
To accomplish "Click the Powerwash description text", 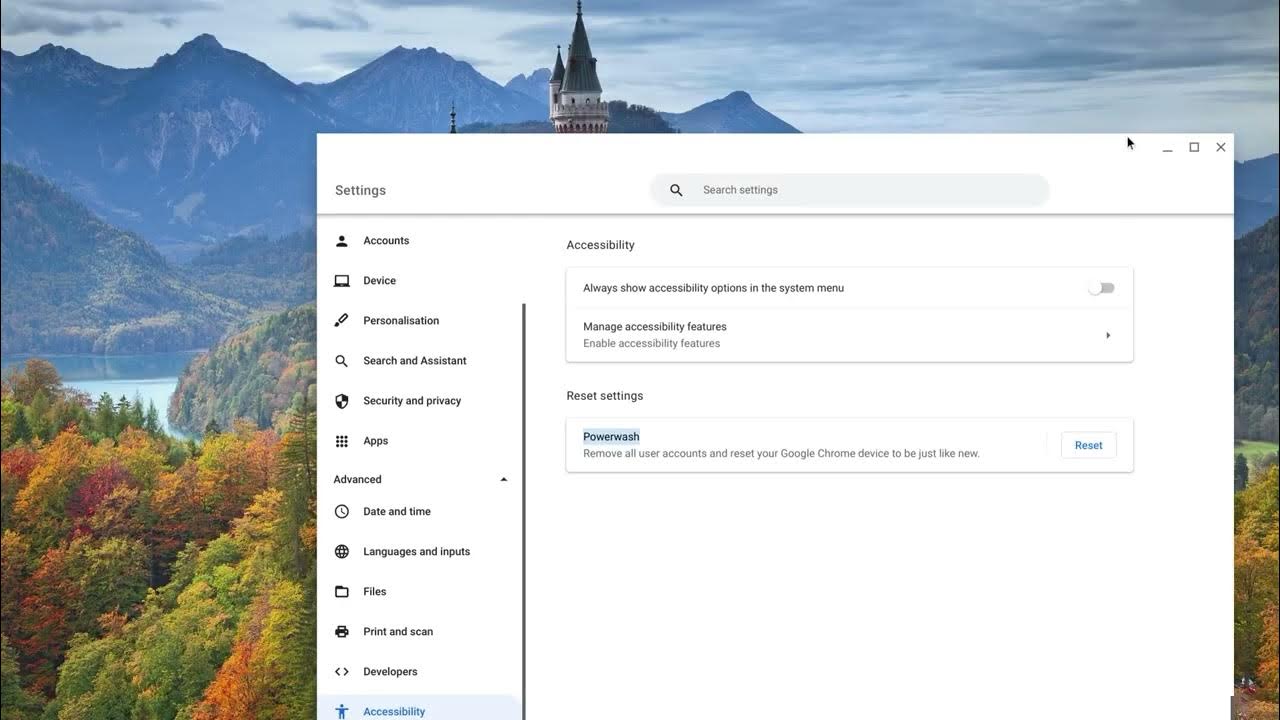I will (781, 454).
